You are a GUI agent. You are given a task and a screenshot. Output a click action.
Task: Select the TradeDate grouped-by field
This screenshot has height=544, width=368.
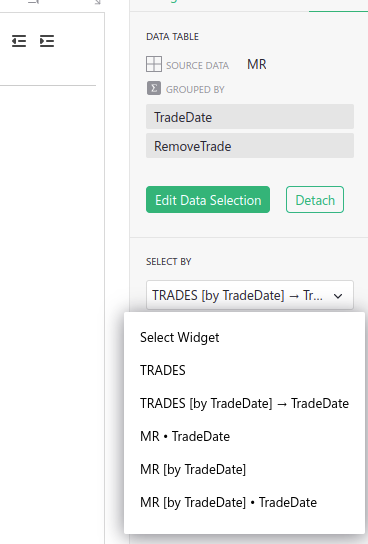point(250,117)
